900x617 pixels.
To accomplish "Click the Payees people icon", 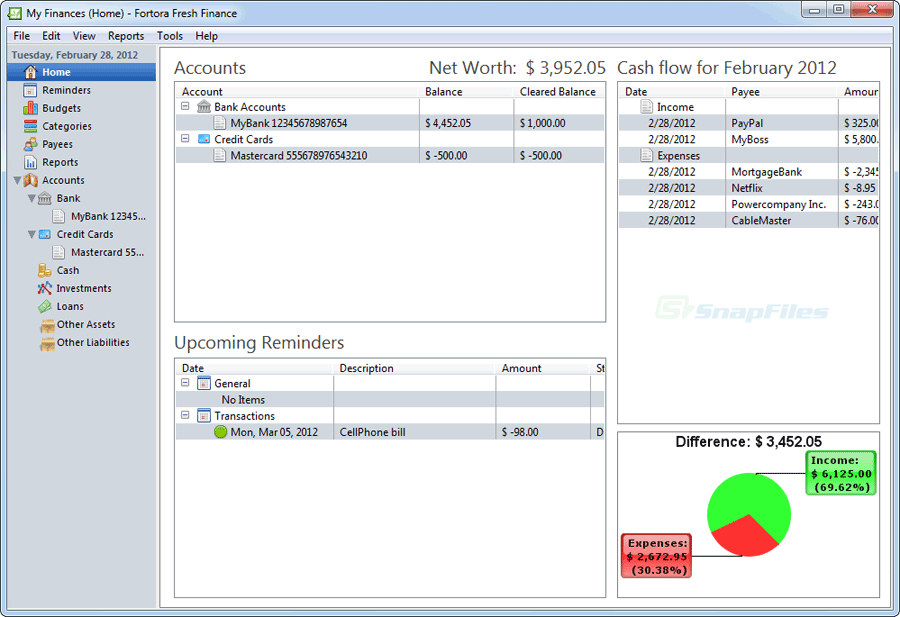I will point(30,144).
